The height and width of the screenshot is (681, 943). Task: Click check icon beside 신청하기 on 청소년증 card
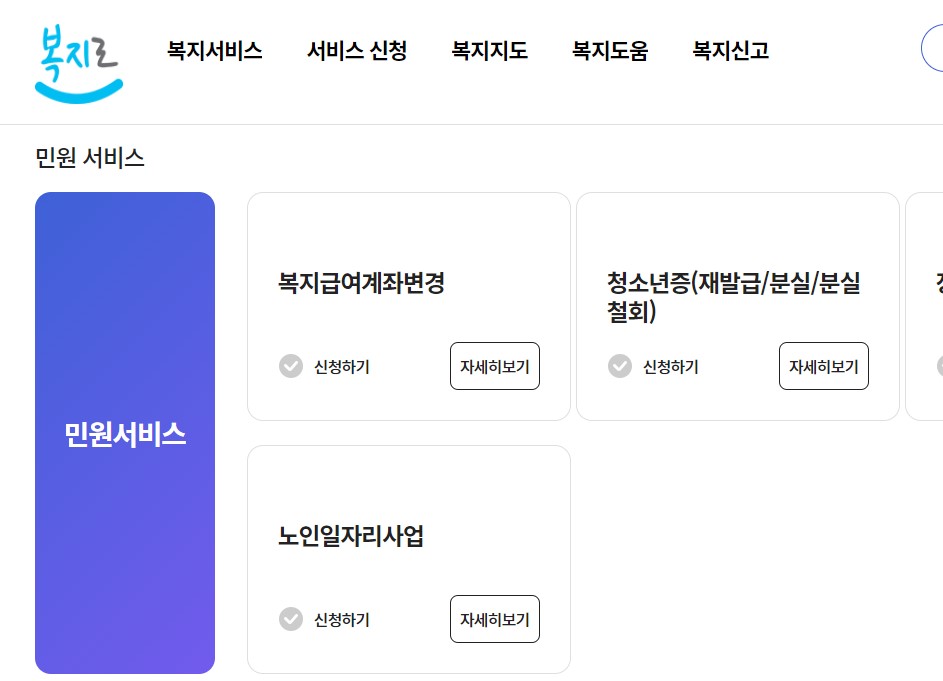(618, 366)
